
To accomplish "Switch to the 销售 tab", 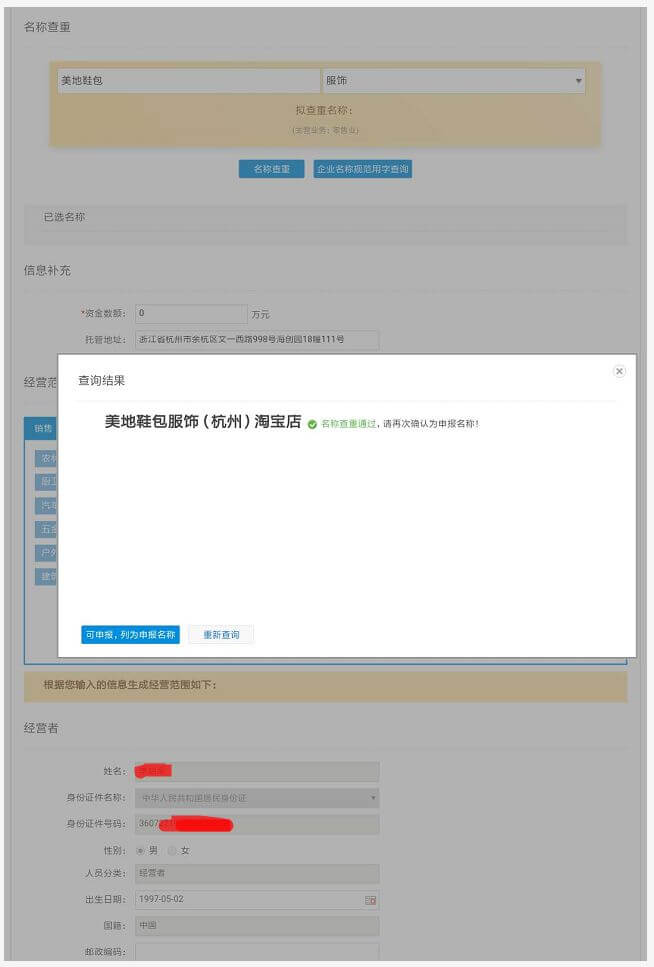I will (x=41, y=428).
